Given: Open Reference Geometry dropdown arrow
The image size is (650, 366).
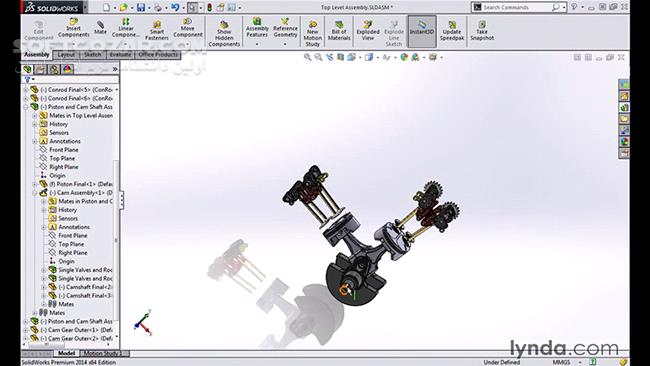Looking at the screenshot, I should (285, 44).
